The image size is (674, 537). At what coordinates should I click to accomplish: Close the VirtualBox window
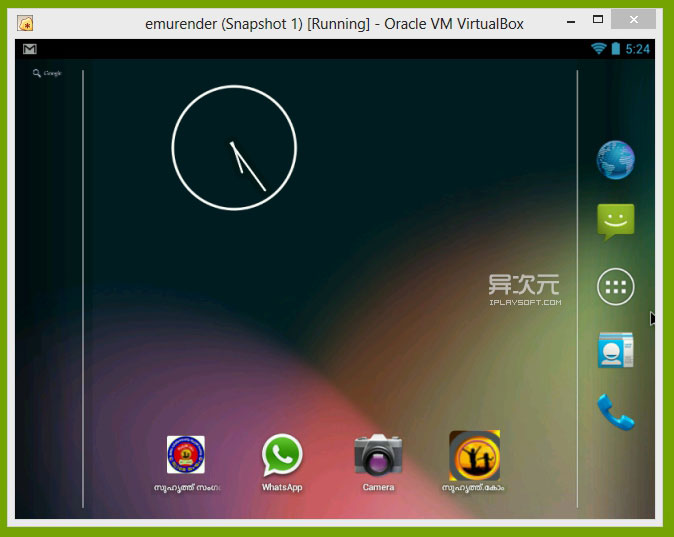[633, 19]
